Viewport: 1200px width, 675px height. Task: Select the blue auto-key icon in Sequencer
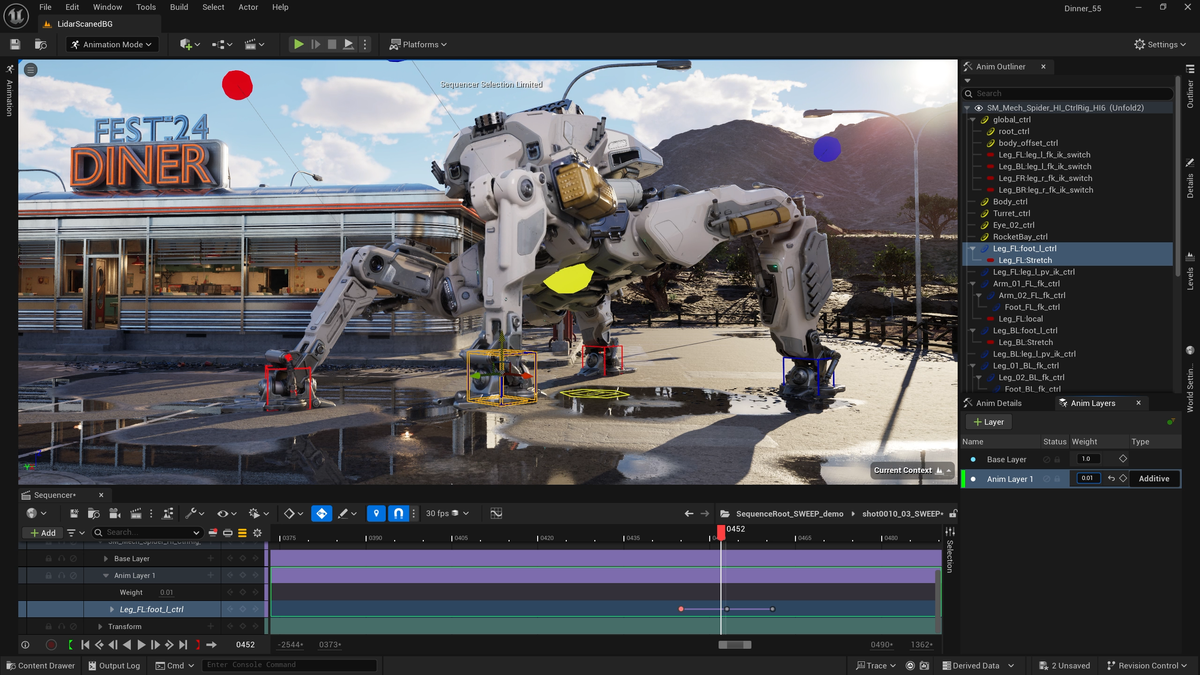pos(322,512)
